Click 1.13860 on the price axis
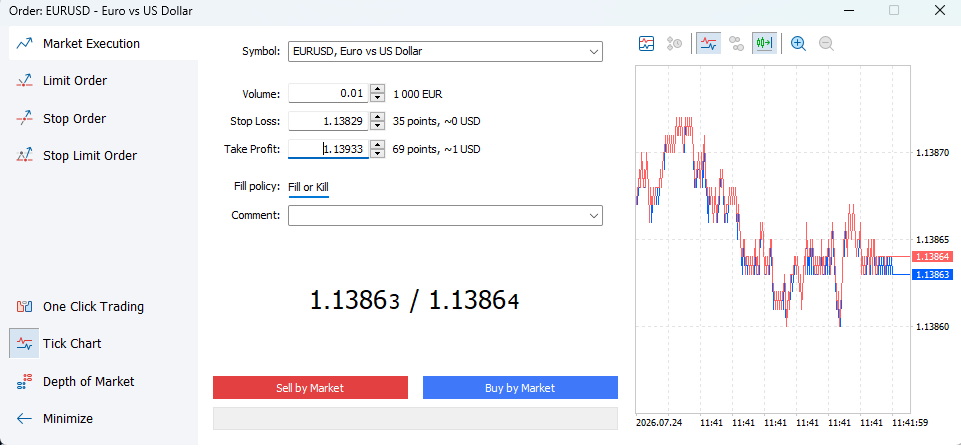 coord(932,327)
